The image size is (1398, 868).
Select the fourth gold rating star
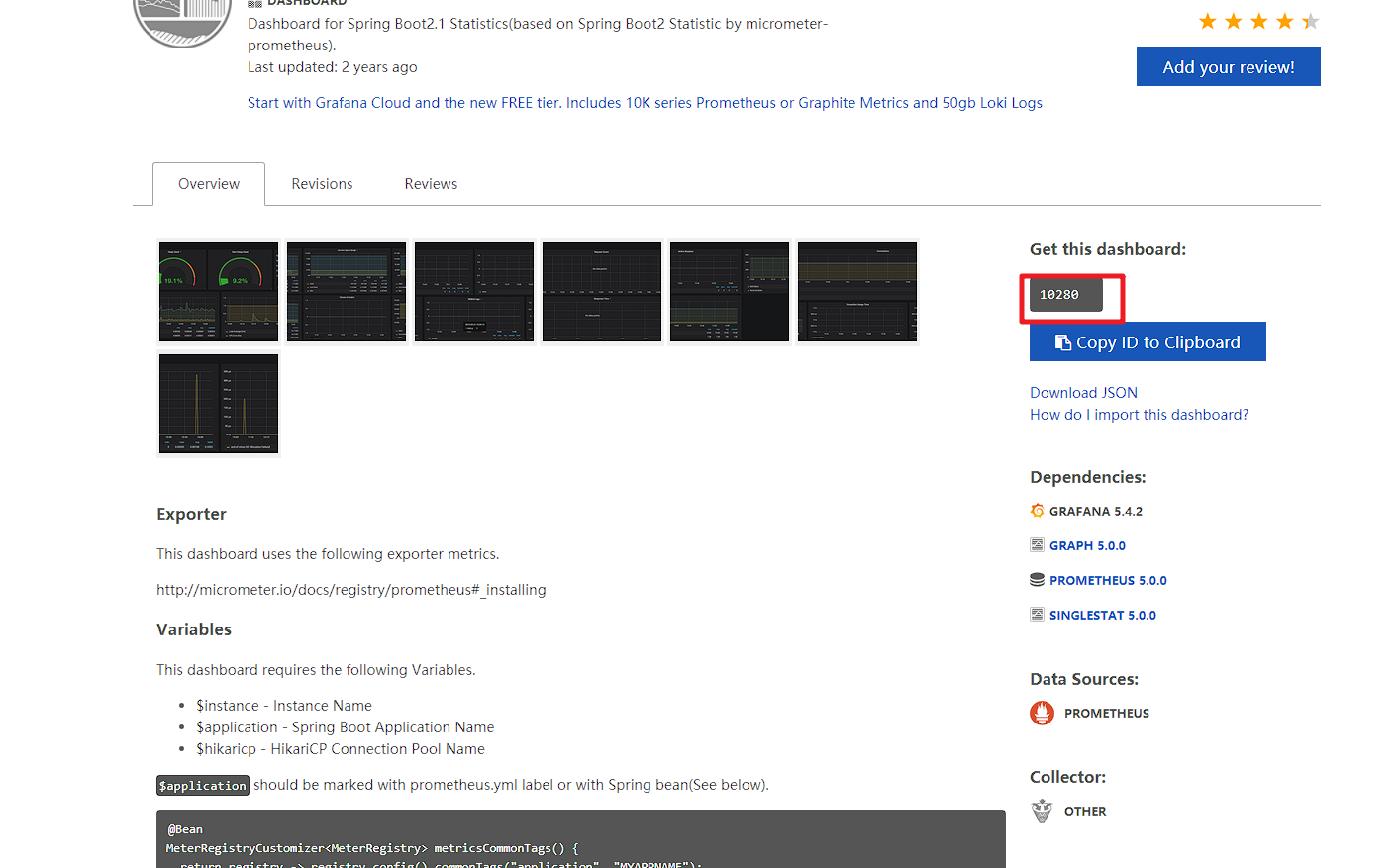coord(1282,20)
